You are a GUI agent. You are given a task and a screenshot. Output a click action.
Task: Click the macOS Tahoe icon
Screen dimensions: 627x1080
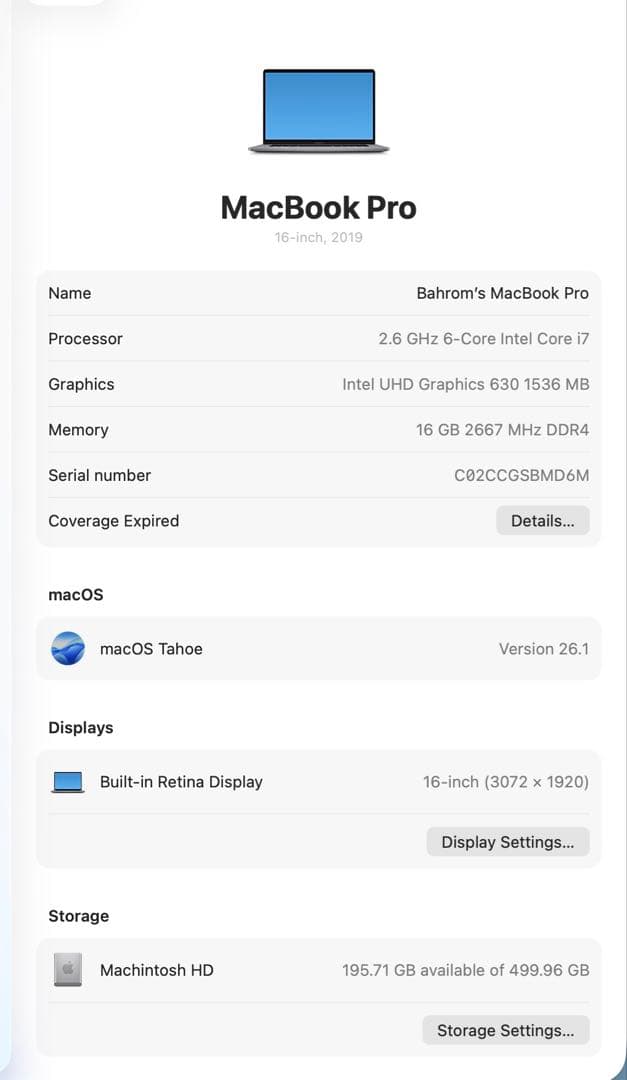pyautogui.click(x=66, y=648)
